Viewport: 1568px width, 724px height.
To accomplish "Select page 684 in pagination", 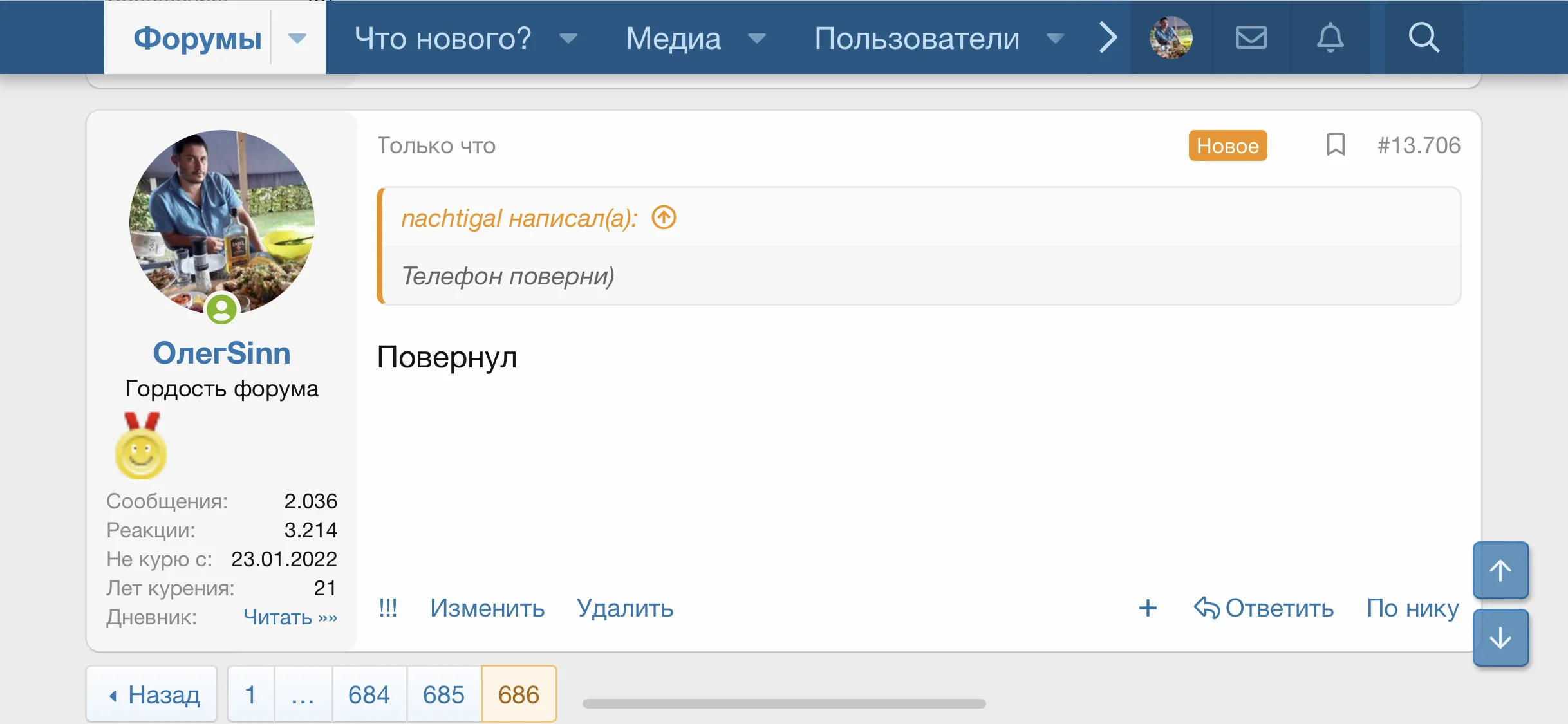I will point(369,694).
